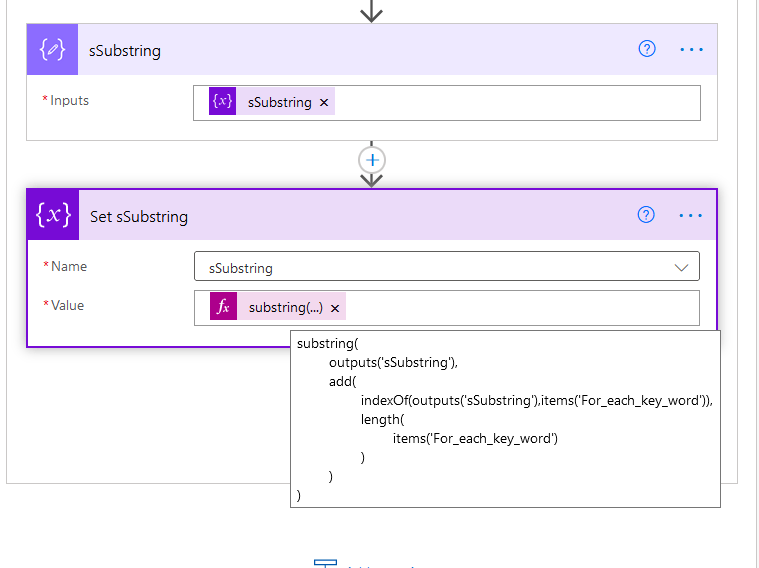Click the Set variable icon on Set sSubstring
Viewport: 759px width, 568px height.
[53, 216]
